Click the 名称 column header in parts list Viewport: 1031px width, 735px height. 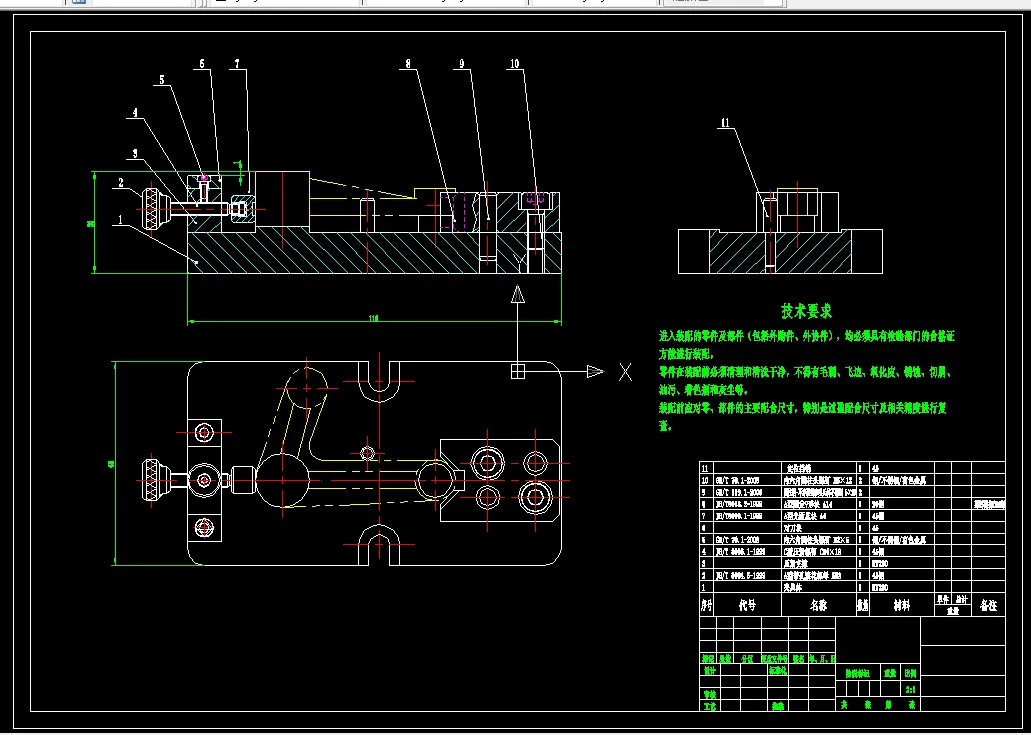point(819,605)
